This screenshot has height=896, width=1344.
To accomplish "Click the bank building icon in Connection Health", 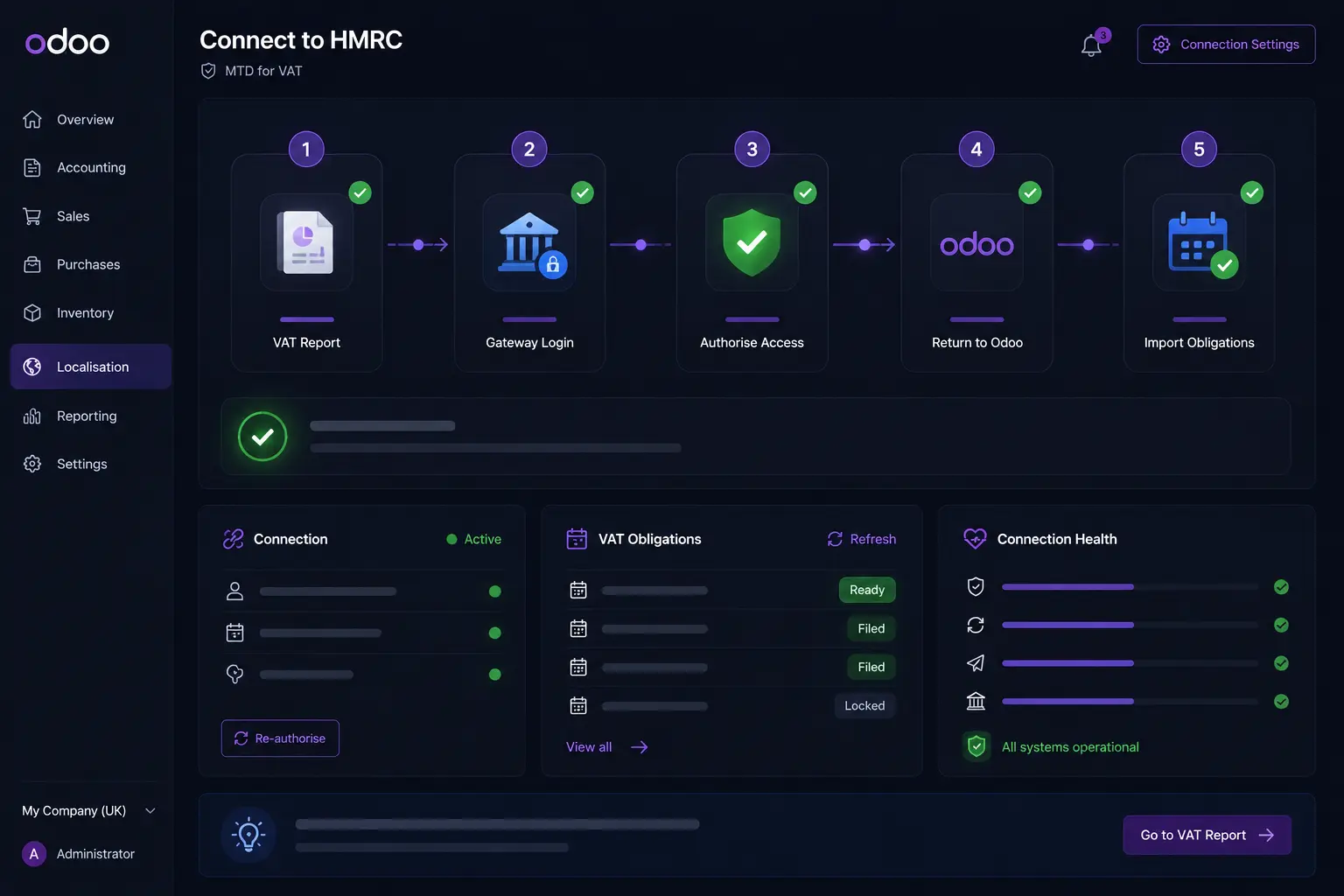I will click(976, 701).
